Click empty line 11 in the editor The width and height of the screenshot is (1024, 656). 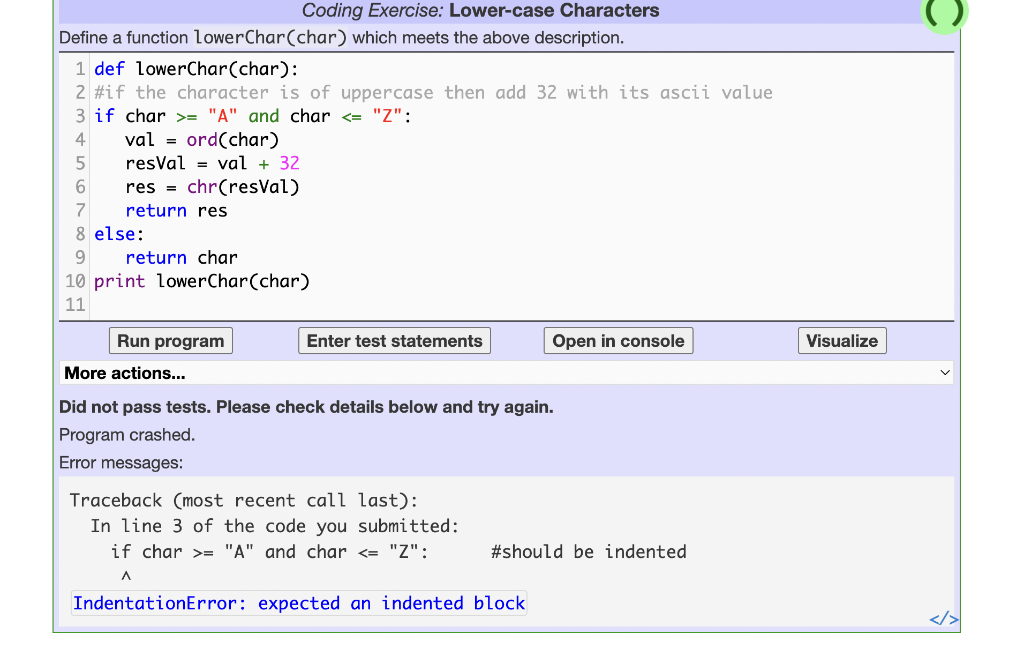200,304
